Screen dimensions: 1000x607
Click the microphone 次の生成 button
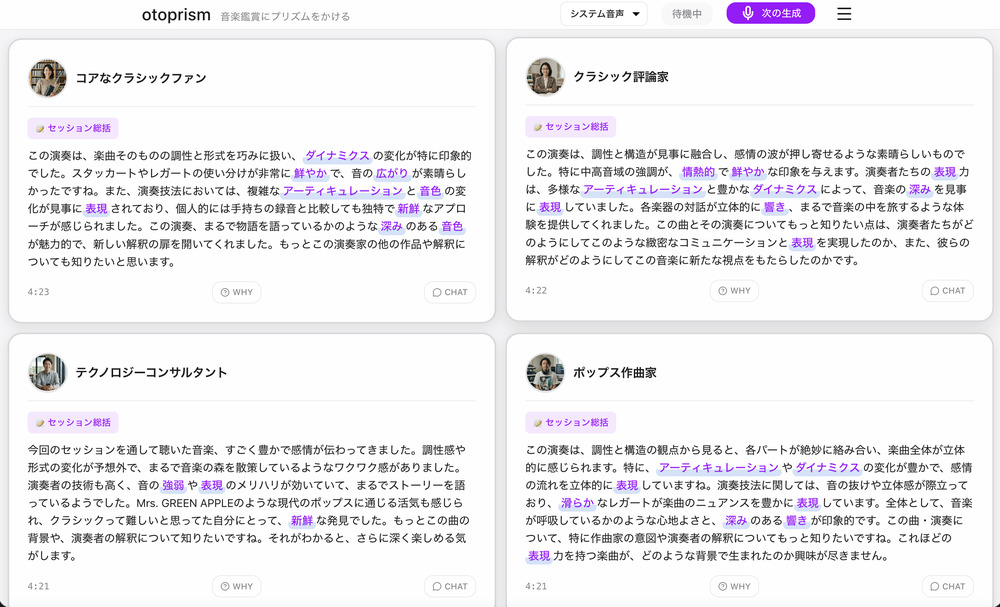[770, 13]
